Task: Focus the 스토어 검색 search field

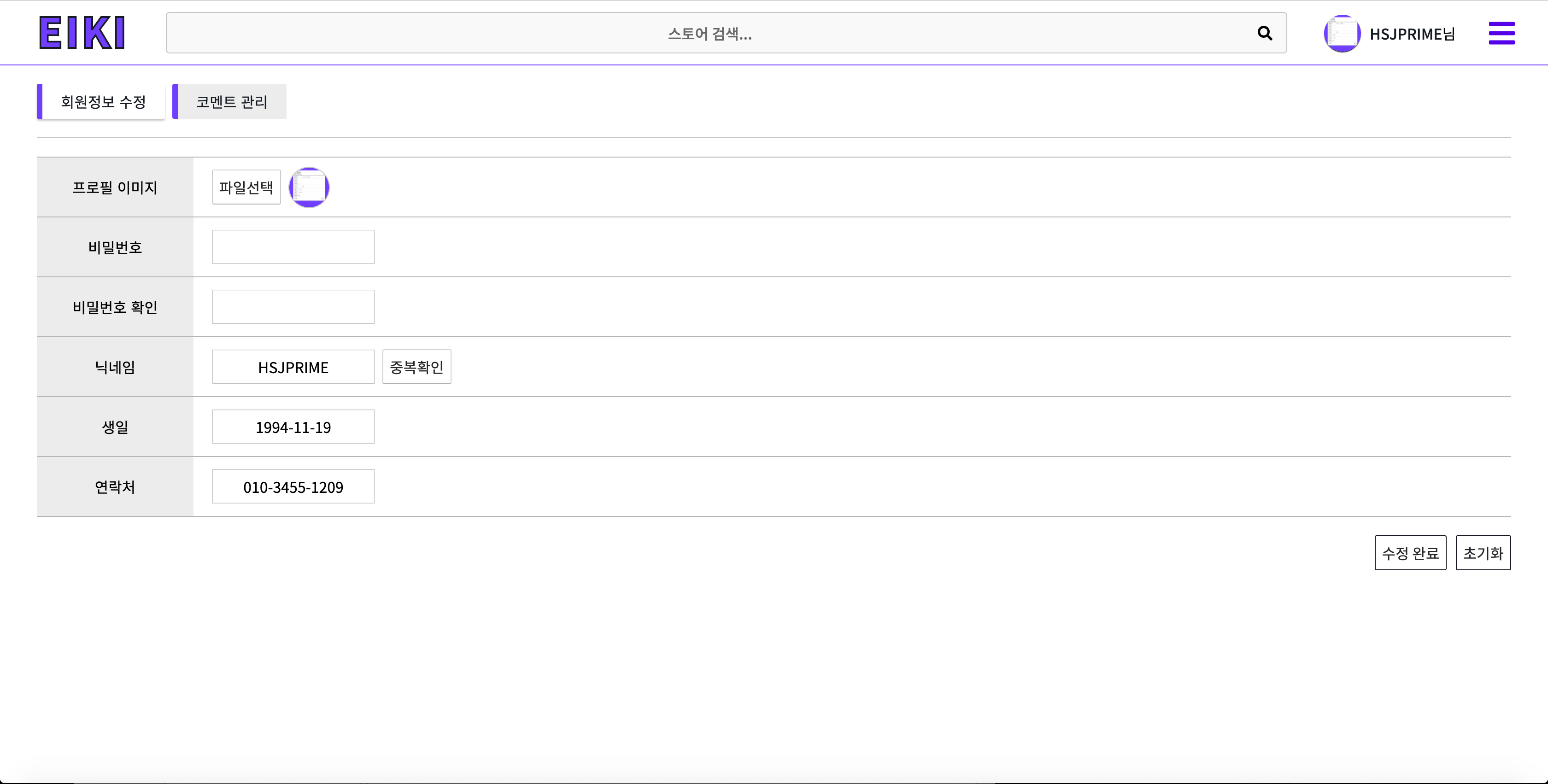Action: coord(709,33)
